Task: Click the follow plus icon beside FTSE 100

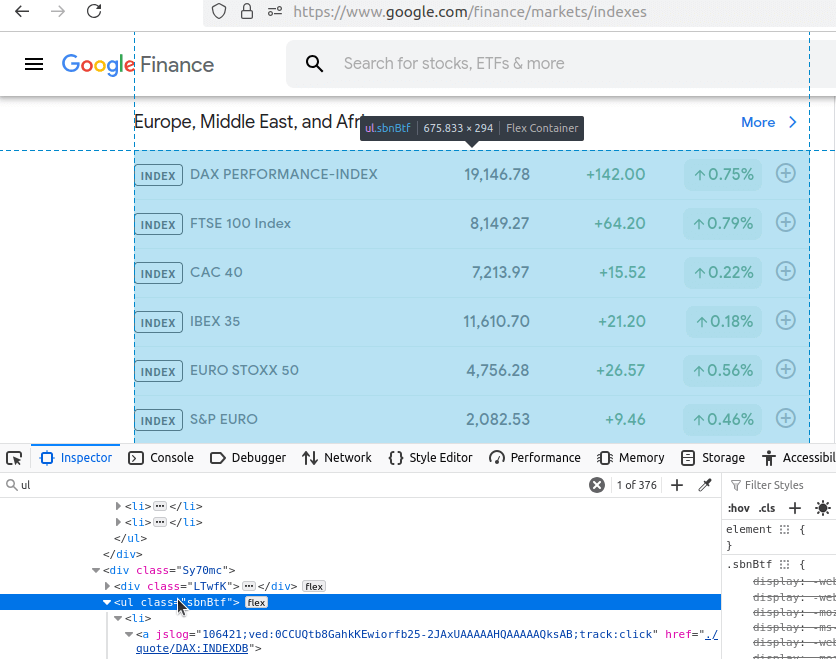Action: tap(786, 223)
